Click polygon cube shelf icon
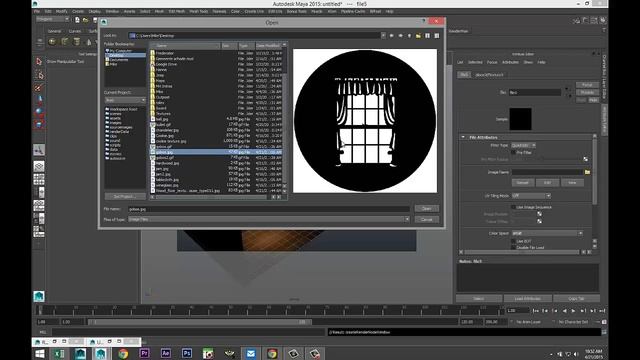640x360 pixels. pos(64,42)
